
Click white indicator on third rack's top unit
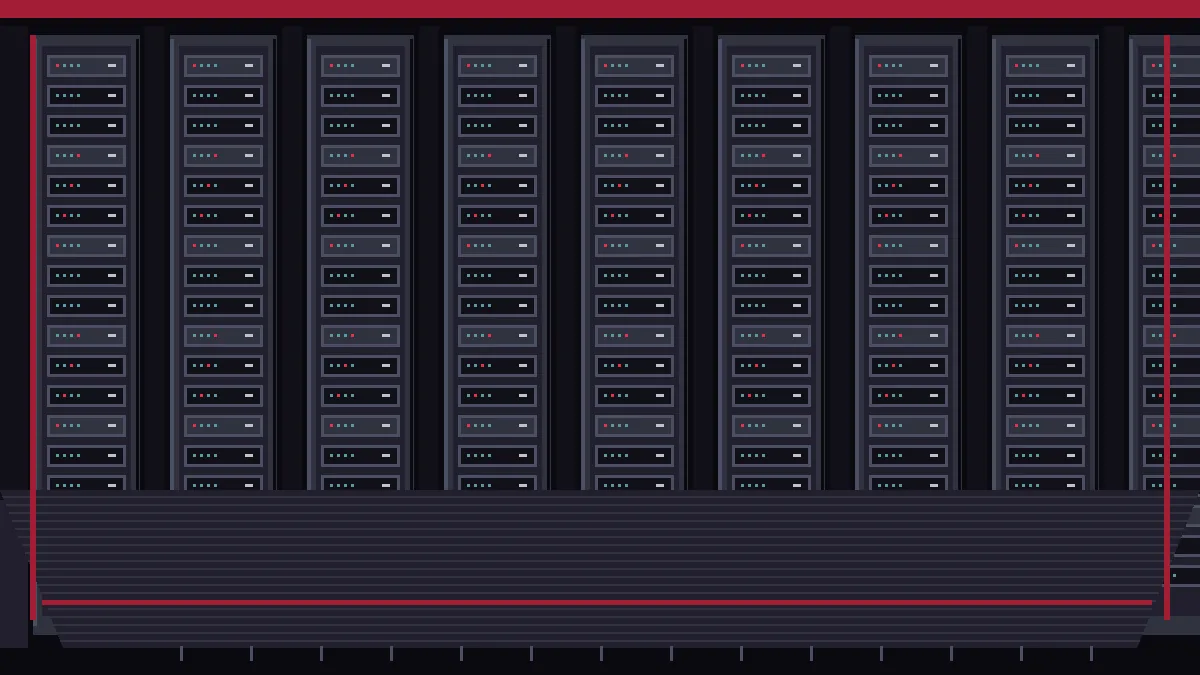(x=386, y=66)
